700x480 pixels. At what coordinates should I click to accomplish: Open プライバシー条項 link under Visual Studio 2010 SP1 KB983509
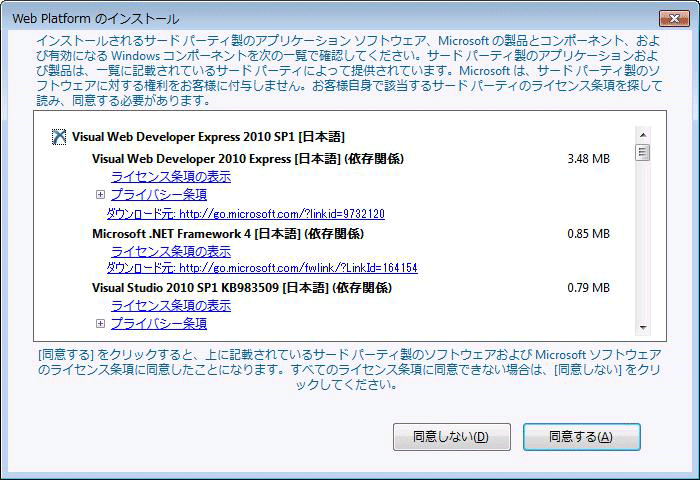tap(159, 323)
